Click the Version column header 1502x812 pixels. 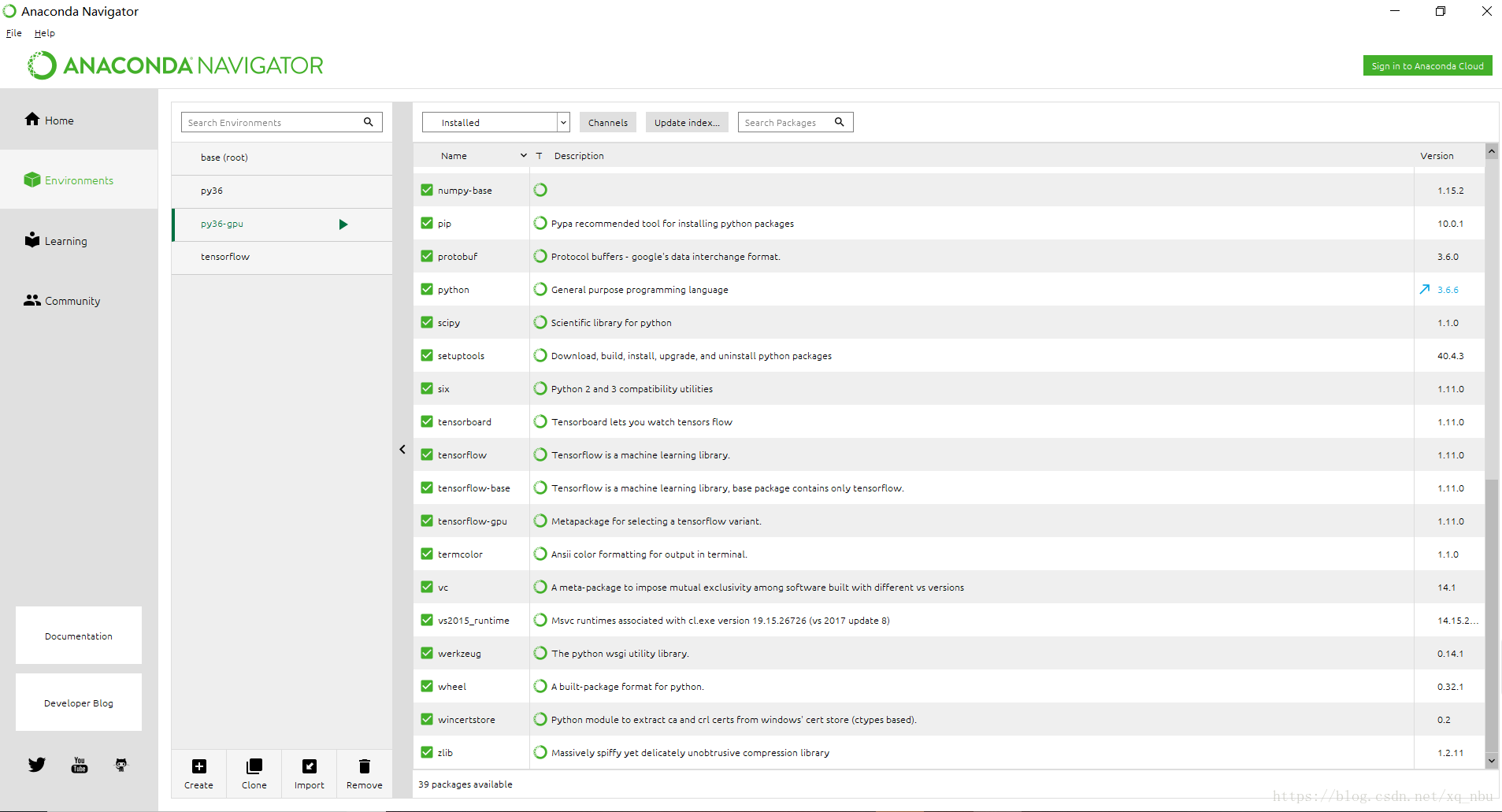pos(1437,156)
